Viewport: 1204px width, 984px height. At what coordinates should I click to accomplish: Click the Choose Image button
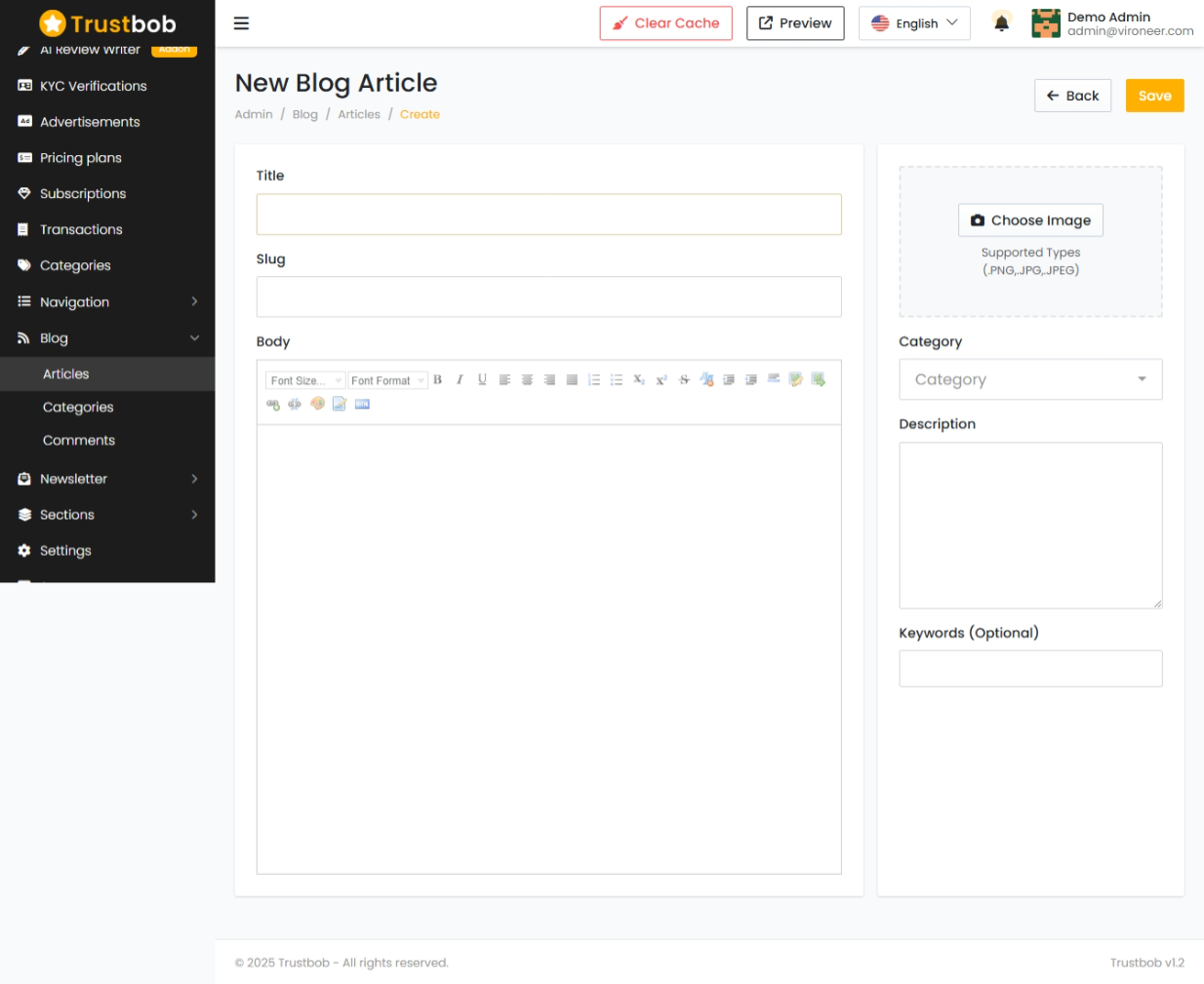click(x=1030, y=220)
